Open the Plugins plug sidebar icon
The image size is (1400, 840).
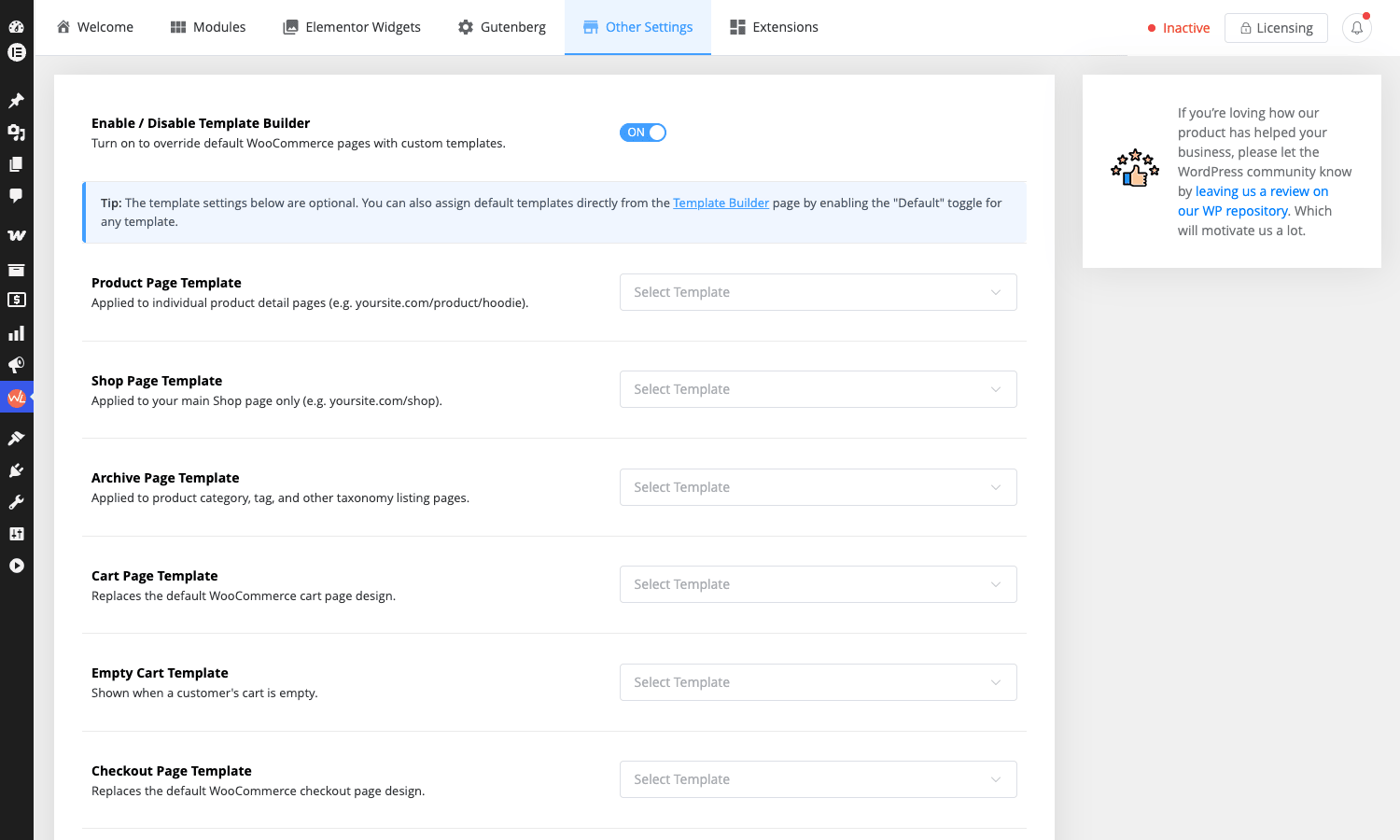point(16,470)
